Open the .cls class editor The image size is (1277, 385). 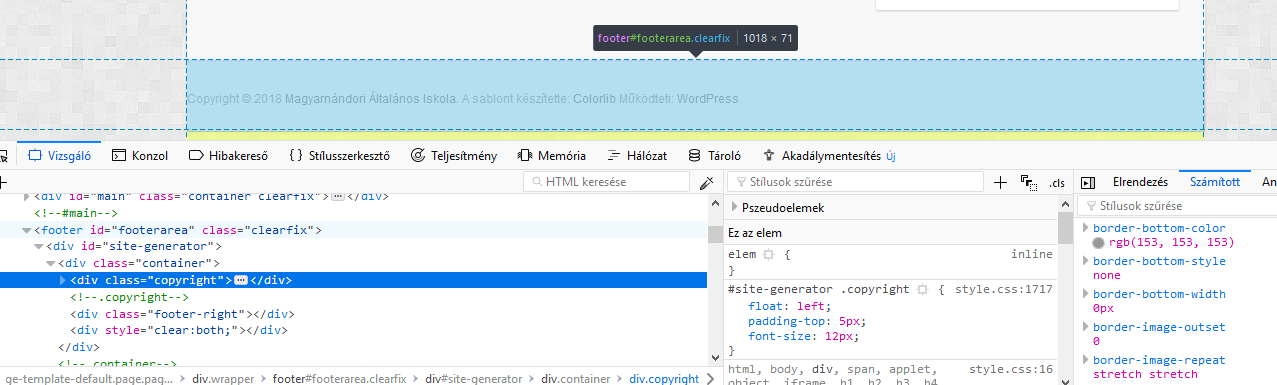[1056, 183]
